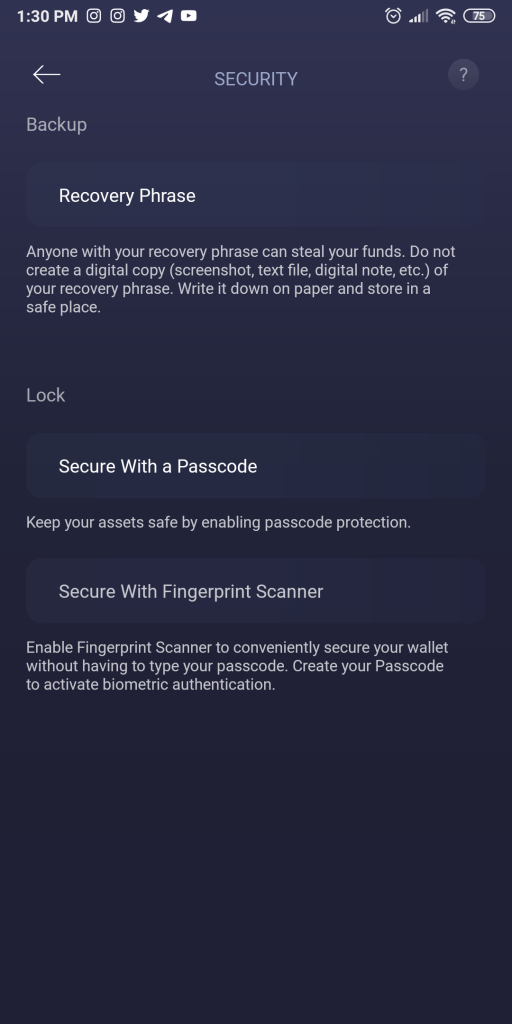Tap the second Instagram notification icon
This screenshot has height=1024, width=512.
coord(118,16)
